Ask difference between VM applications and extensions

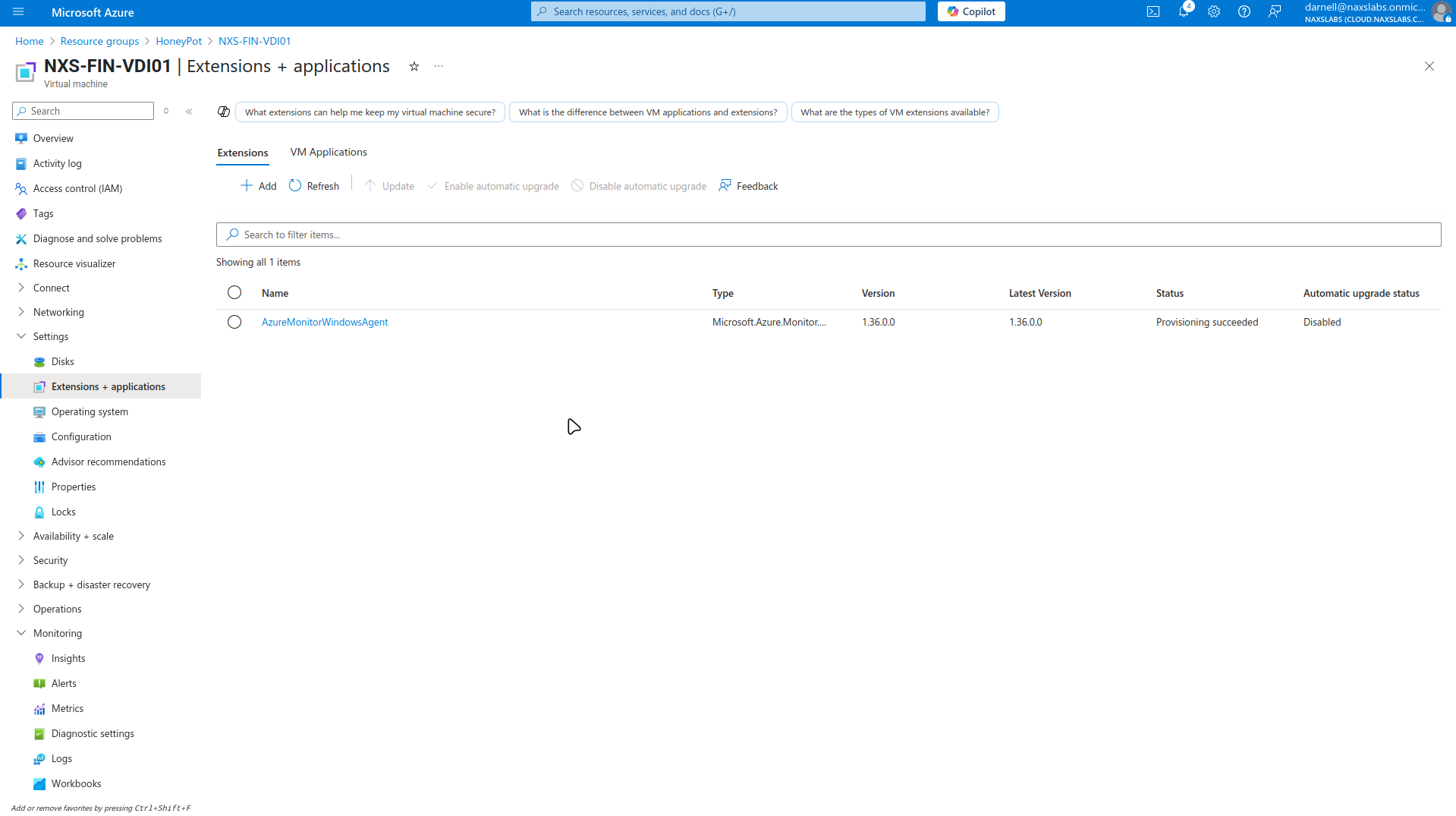tap(648, 112)
